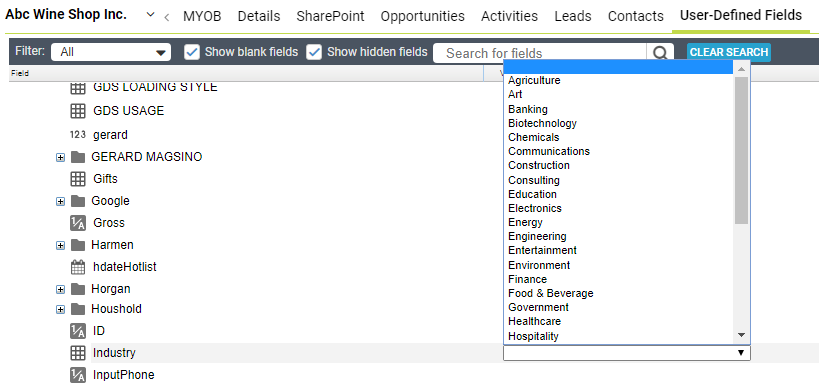Choose Food & Beverage from the list

click(551, 294)
